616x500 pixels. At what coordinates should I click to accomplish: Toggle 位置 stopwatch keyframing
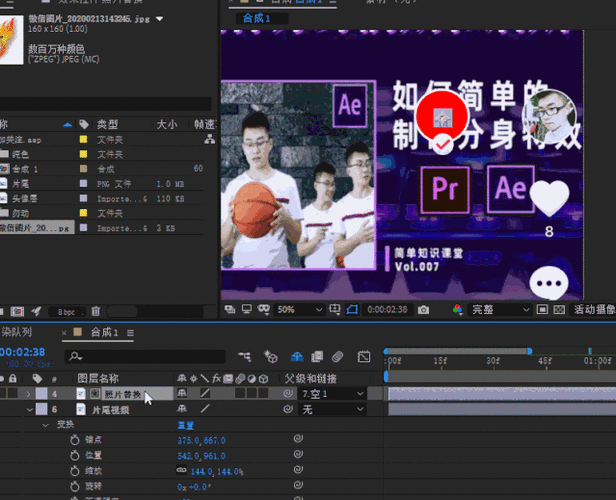tap(75, 455)
